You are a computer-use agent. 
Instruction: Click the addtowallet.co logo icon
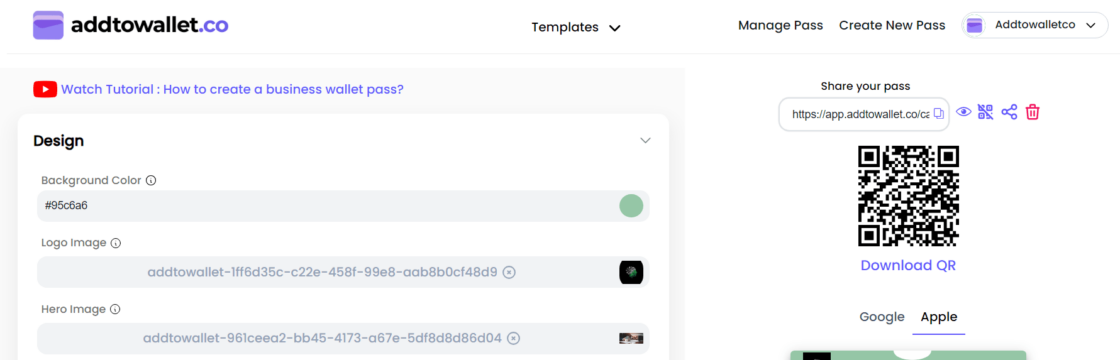pyautogui.click(x=49, y=26)
